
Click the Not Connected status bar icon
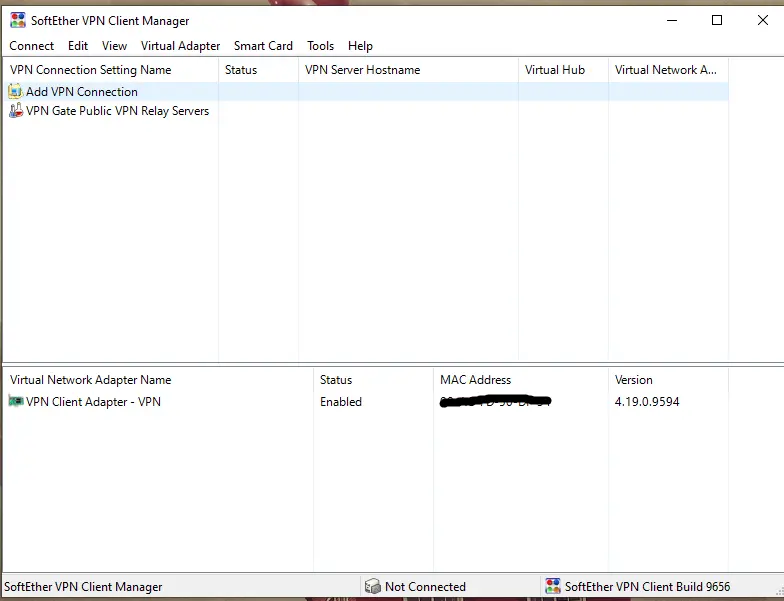tap(372, 586)
